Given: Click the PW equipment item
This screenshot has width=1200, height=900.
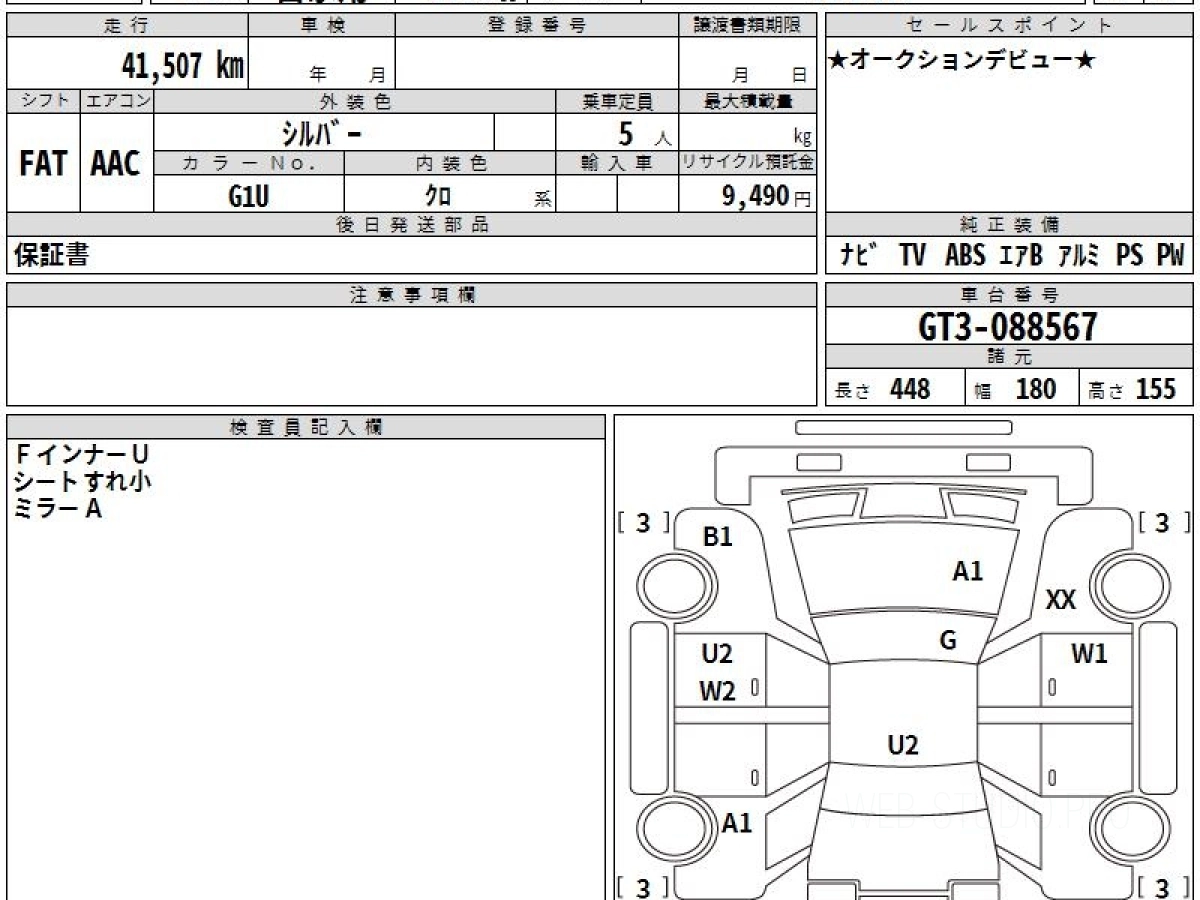Looking at the screenshot, I should [x=1170, y=256].
